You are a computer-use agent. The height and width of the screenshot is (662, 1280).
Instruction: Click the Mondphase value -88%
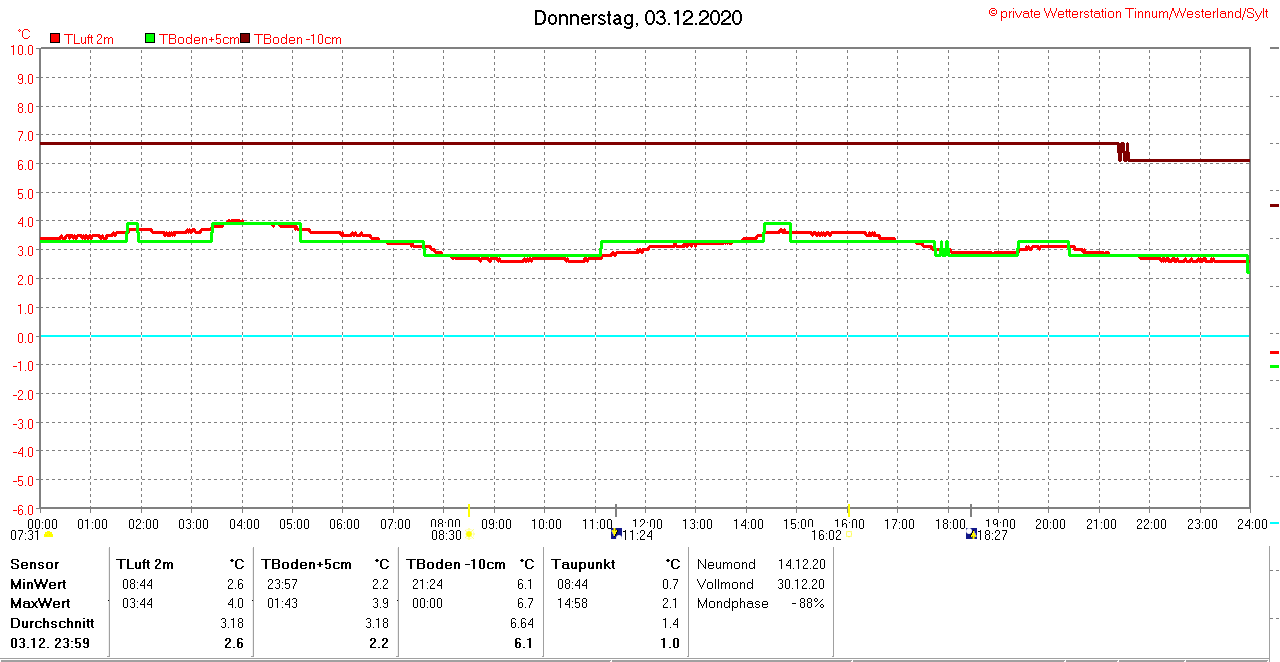[807, 604]
